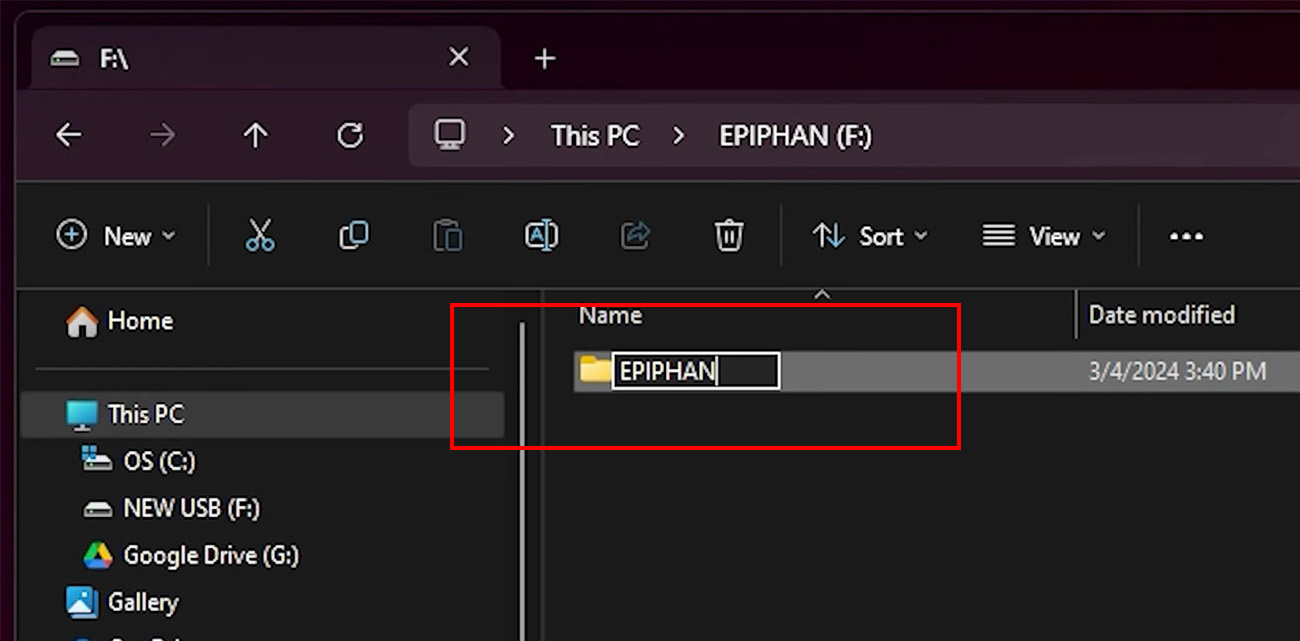Click the Forward navigation arrow
This screenshot has height=641, width=1300.
click(x=162, y=135)
